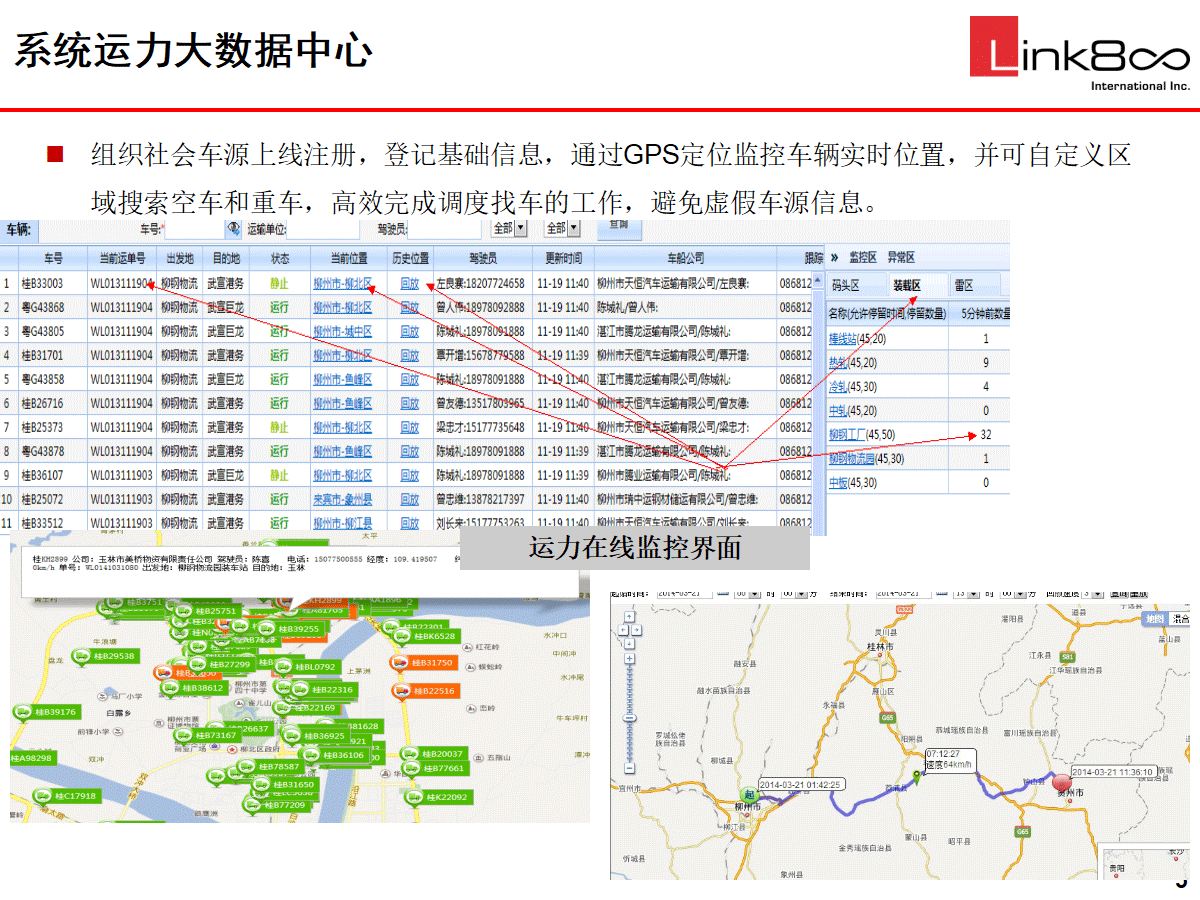Click the orange truck marker 桂B31750
The height and width of the screenshot is (900, 1200).
(424, 663)
